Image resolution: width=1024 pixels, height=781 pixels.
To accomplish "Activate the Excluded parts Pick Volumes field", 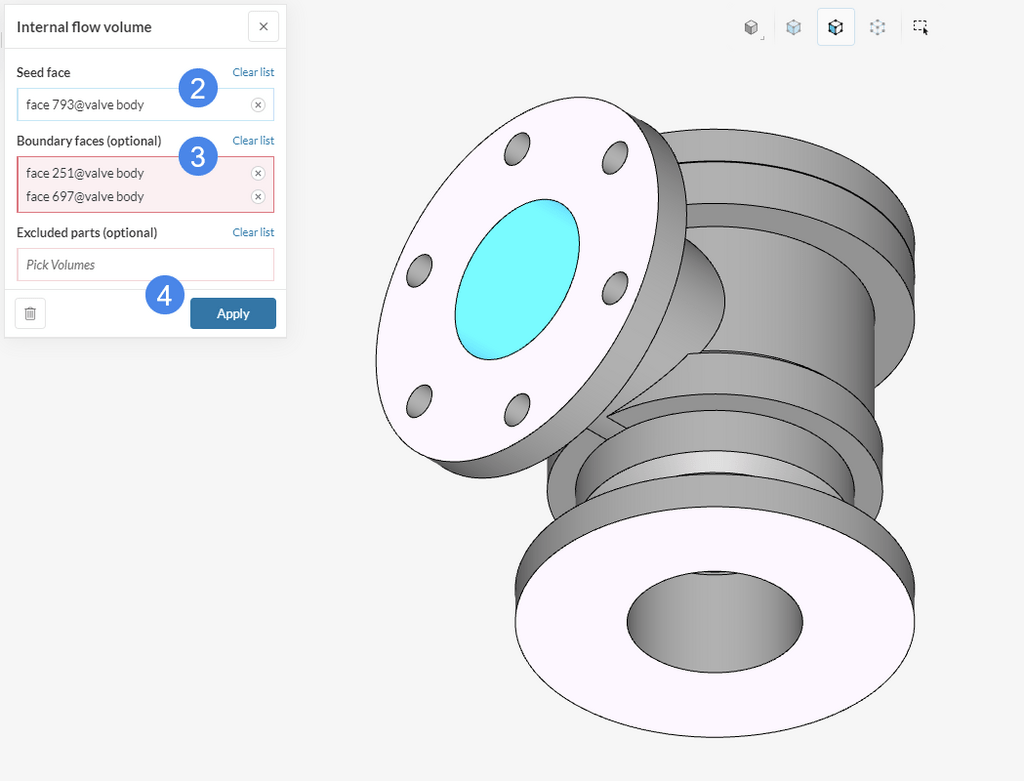I will click(145, 264).
